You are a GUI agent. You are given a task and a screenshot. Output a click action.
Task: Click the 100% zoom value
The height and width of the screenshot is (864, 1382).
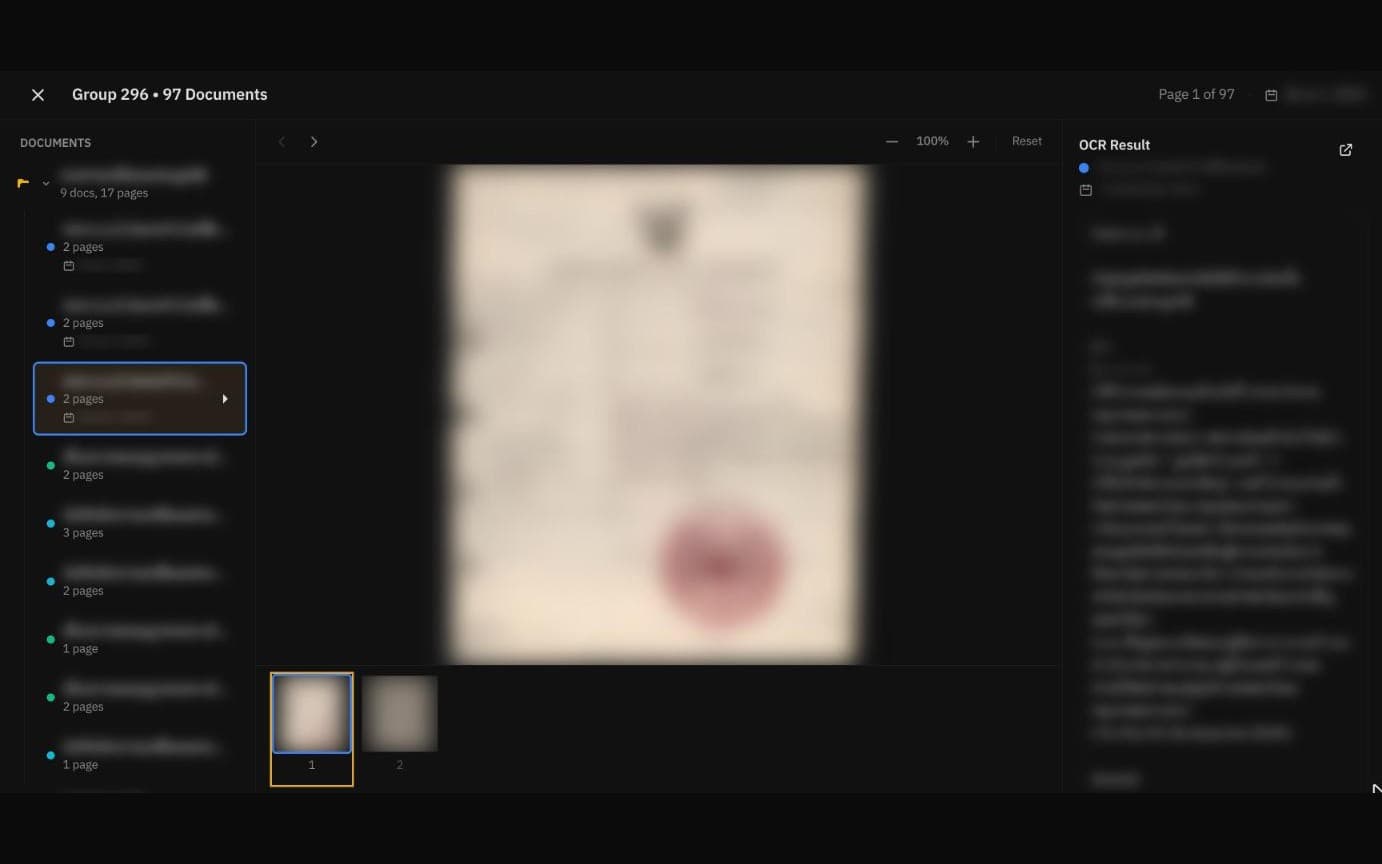click(932, 141)
